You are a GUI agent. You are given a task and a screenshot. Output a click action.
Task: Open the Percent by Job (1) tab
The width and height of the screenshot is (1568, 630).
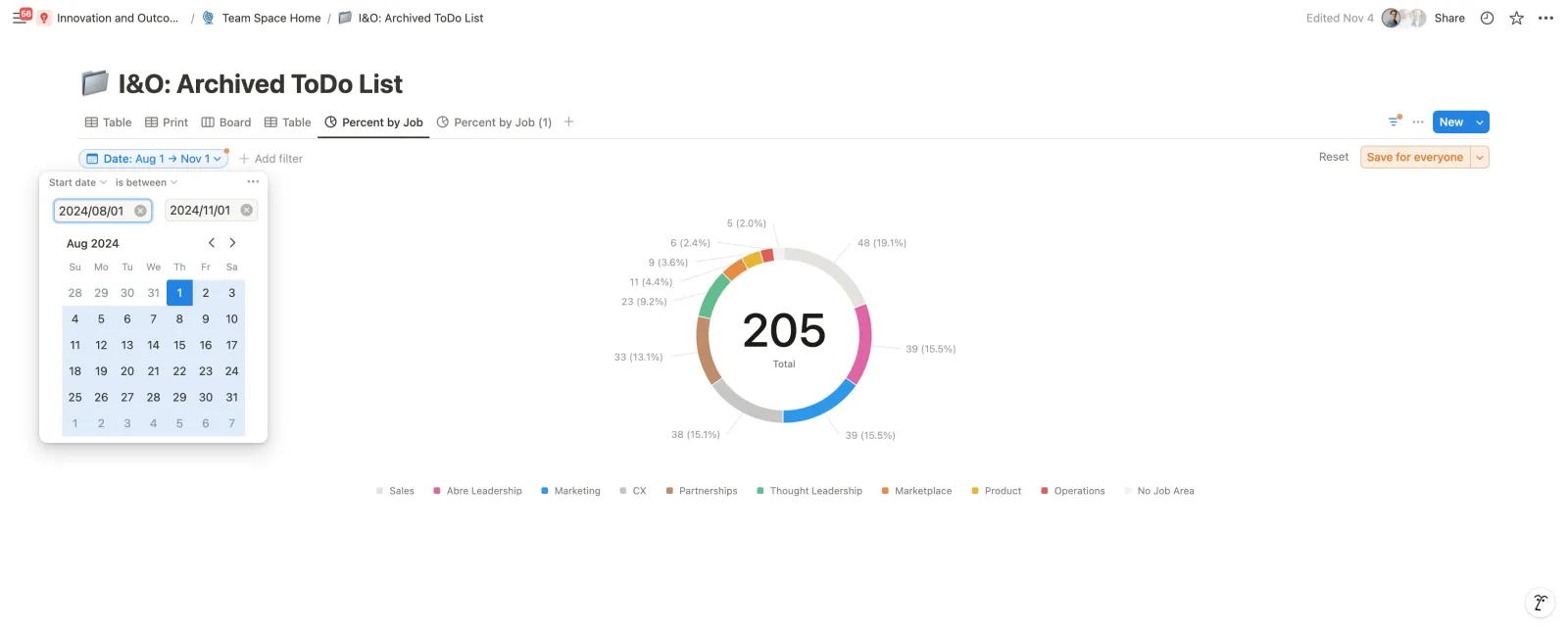(494, 122)
